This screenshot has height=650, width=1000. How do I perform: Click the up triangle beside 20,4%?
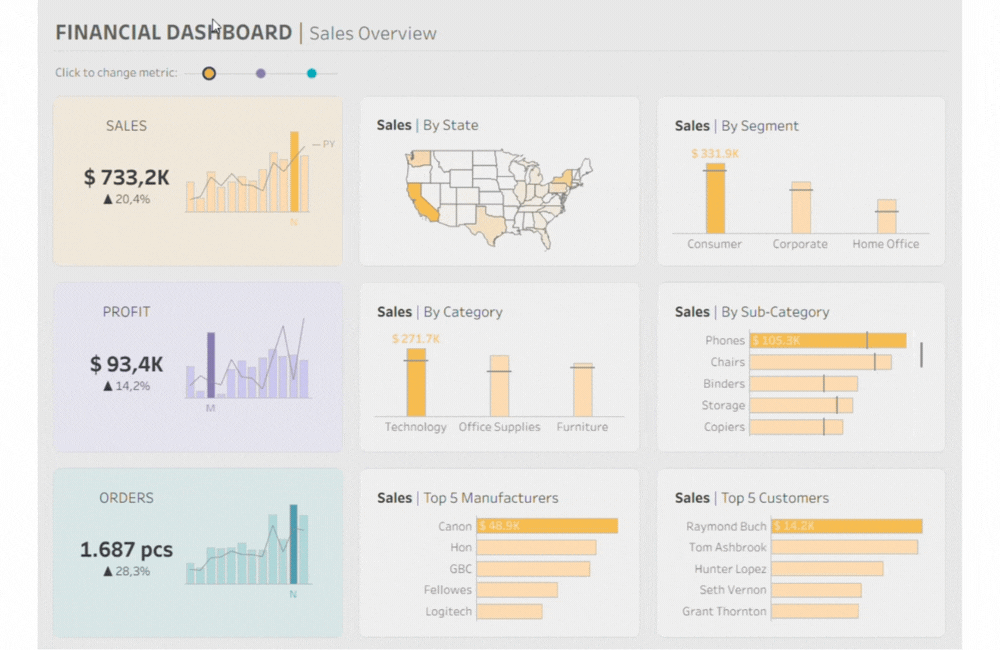tap(108, 199)
